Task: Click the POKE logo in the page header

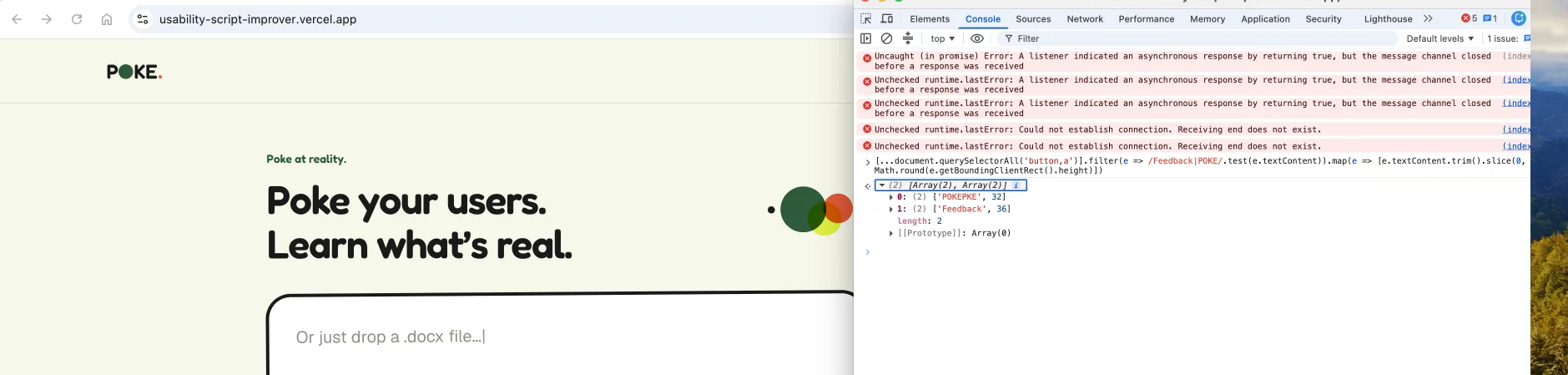Action: (x=134, y=72)
